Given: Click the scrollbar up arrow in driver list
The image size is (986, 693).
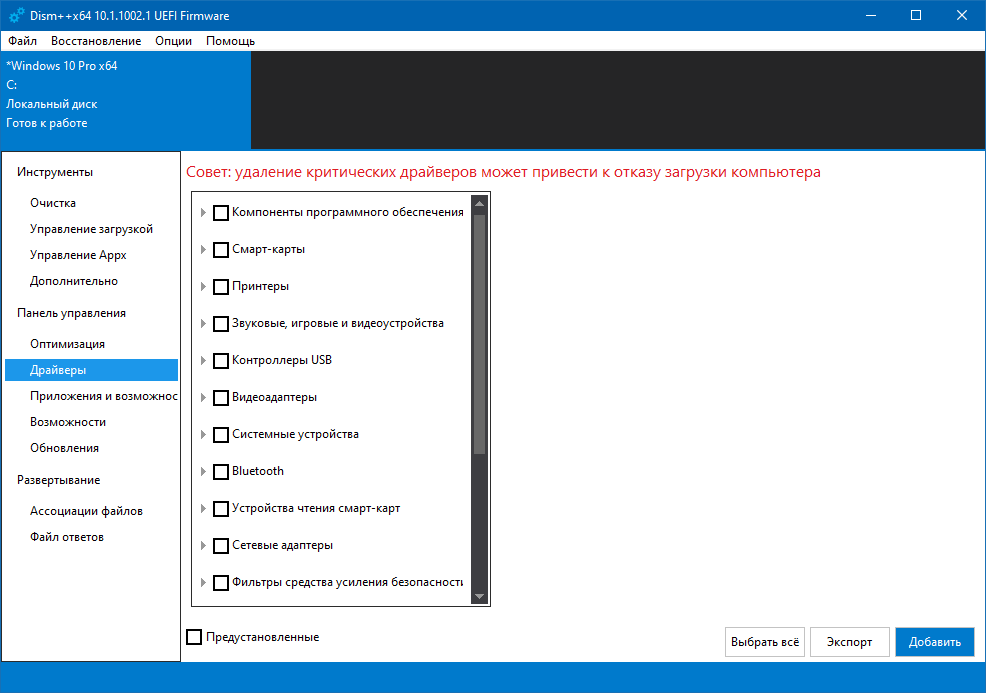Looking at the screenshot, I should pyautogui.click(x=479, y=205).
